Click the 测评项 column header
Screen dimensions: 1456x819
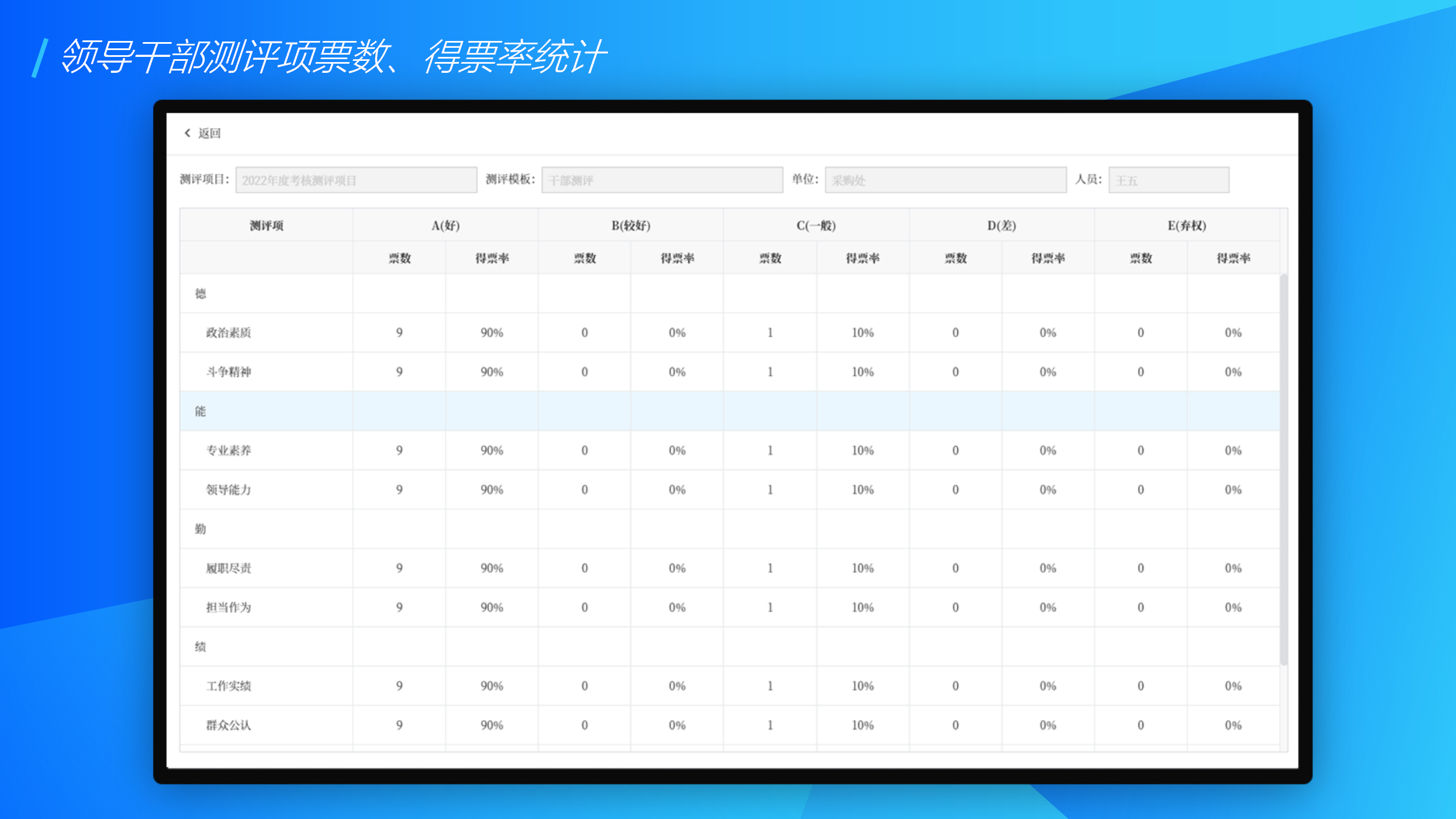[x=266, y=226]
